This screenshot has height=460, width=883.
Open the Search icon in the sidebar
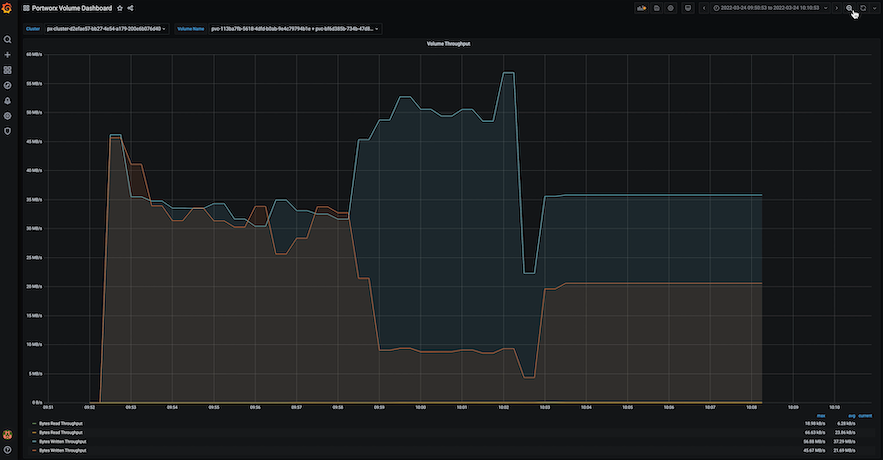pyautogui.click(x=7, y=40)
